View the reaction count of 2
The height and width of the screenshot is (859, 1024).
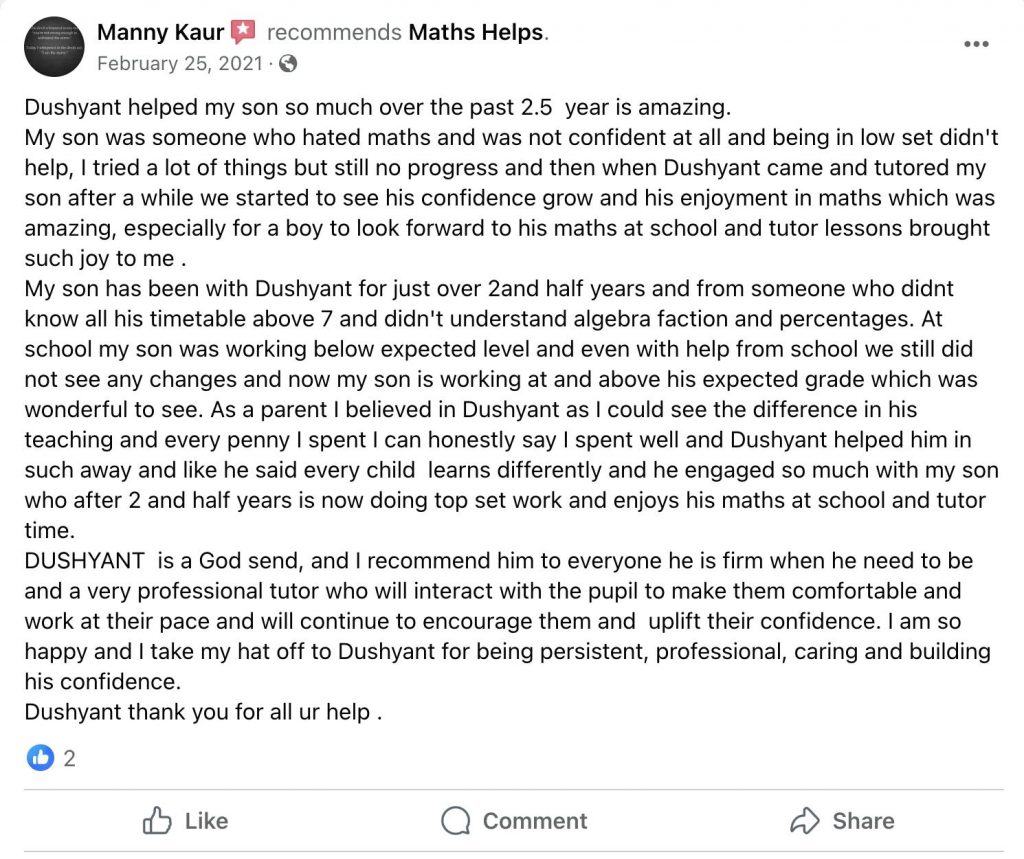[x=69, y=758]
